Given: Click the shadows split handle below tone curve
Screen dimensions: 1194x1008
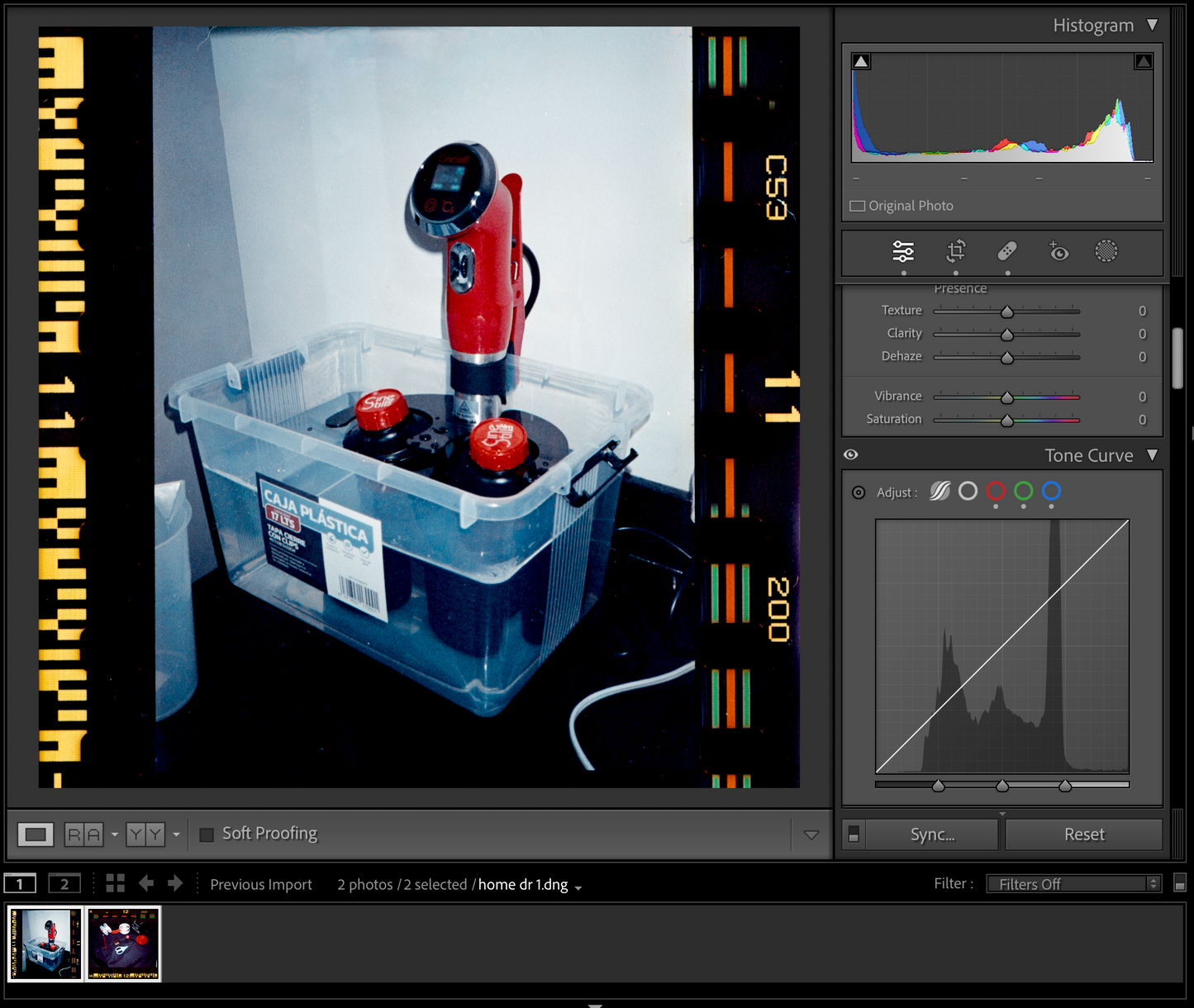Looking at the screenshot, I should click(x=938, y=785).
